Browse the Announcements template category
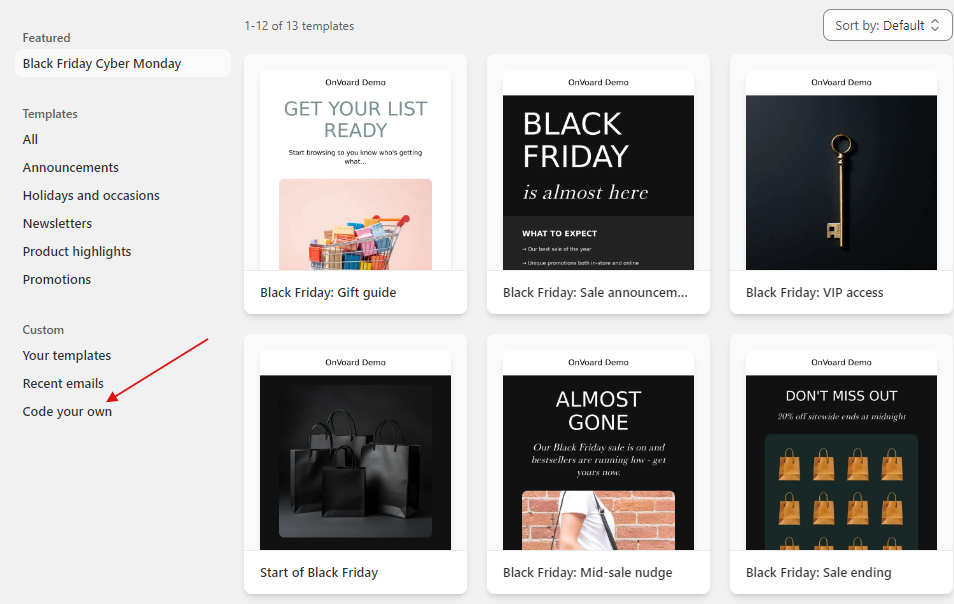The height and width of the screenshot is (604, 954). click(x=70, y=167)
